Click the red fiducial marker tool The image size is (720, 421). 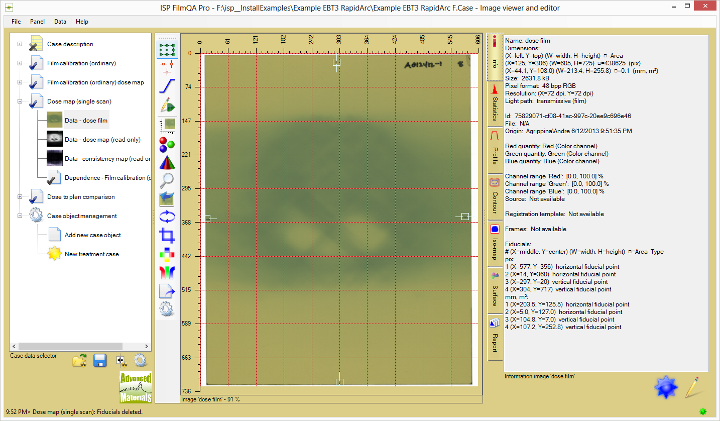click(x=167, y=67)
